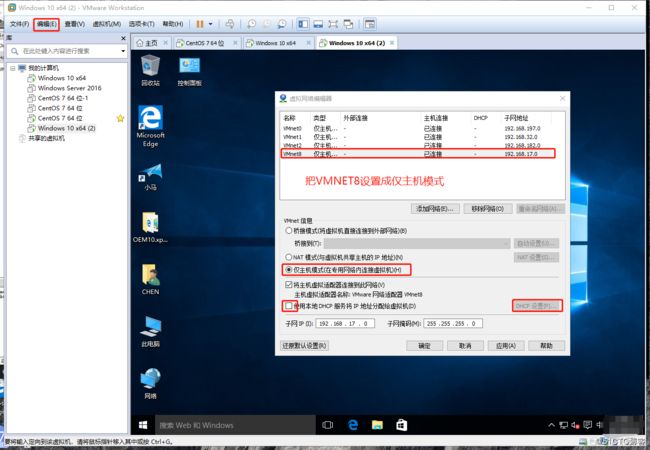This screenshot has width=650, height=450.
Task: Switch to the CentOS 7 64 位 tab
Action: click(x=205, y=43)
